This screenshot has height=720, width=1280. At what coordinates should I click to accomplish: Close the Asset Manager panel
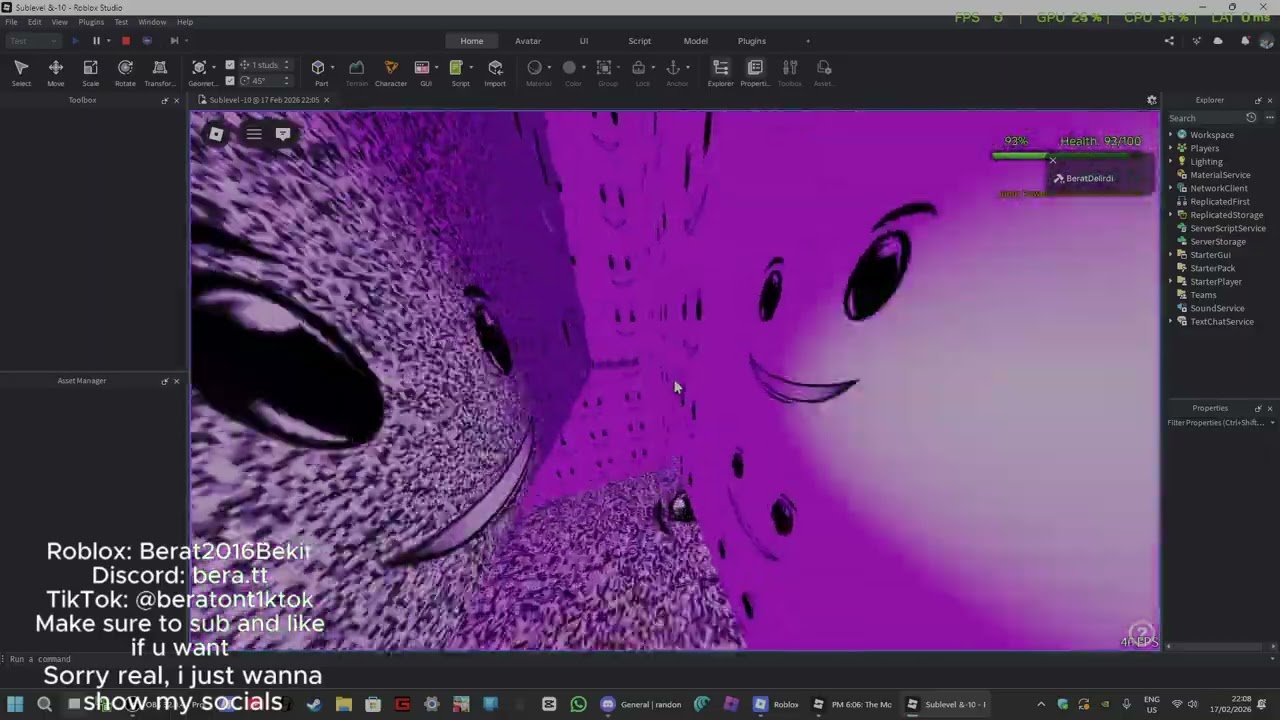point(177,381)
